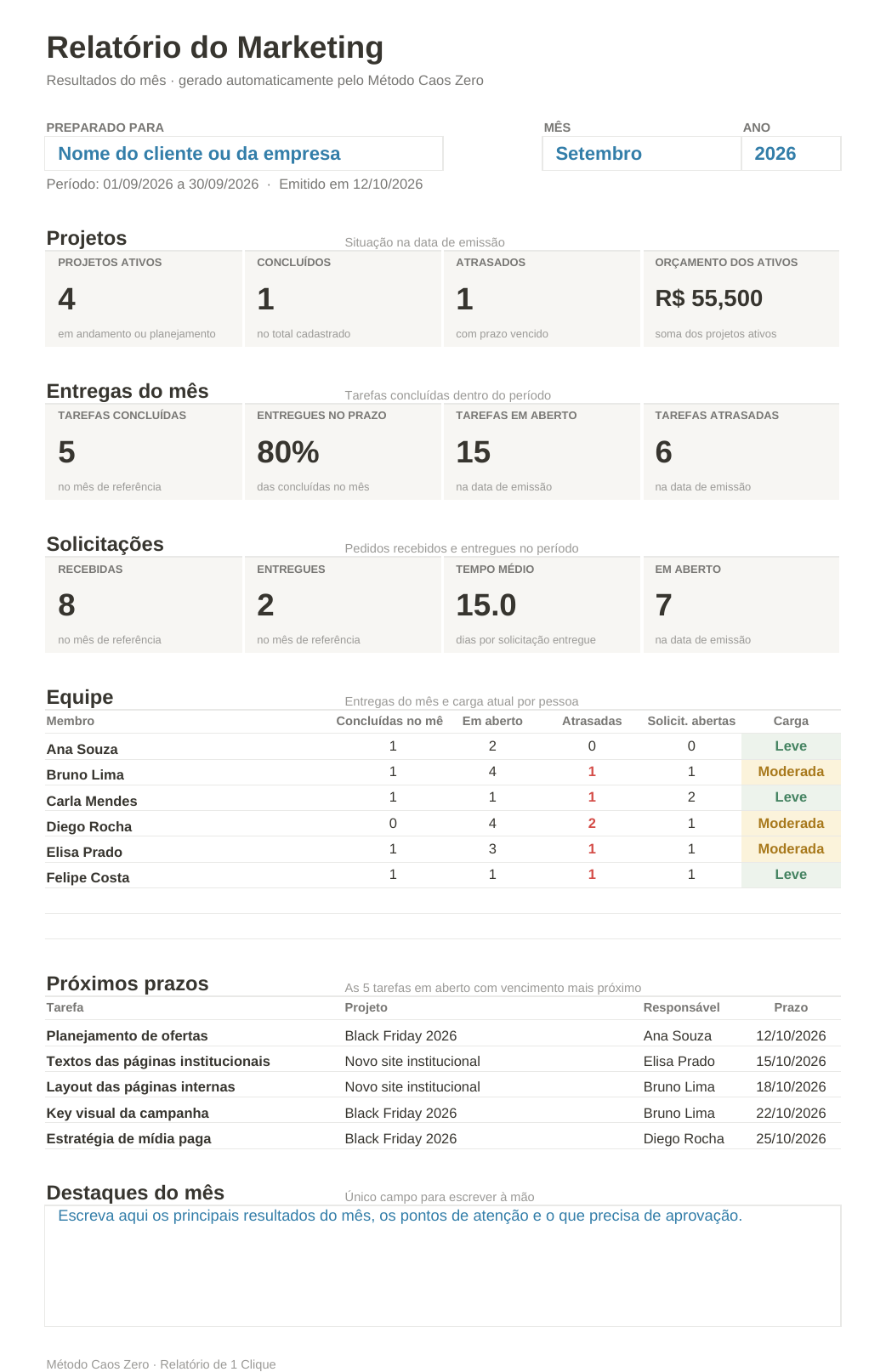Select team member Carla Mendes
Screen dimensions: 886x1372
[x=92, y=801]
